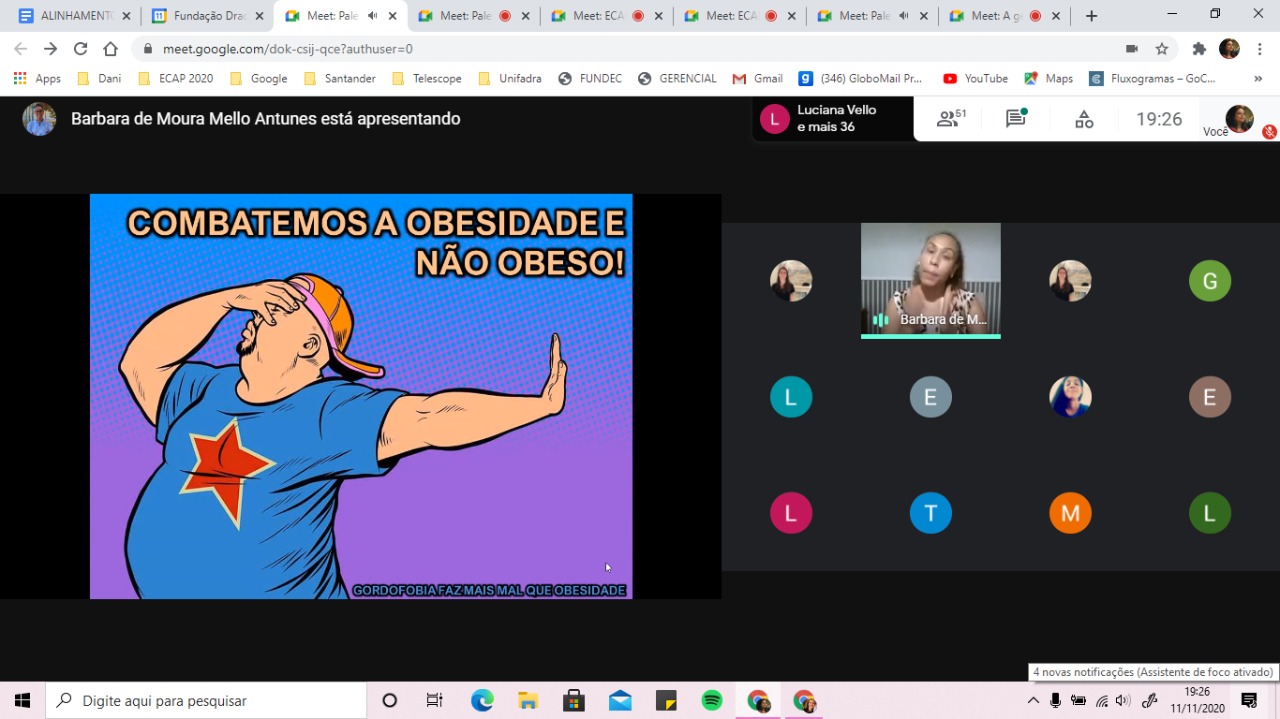Image resolution: width=1280 pixels, height=719 pixels.
Task: Open the Maps bookmark
Action: tap(1048, 78)
